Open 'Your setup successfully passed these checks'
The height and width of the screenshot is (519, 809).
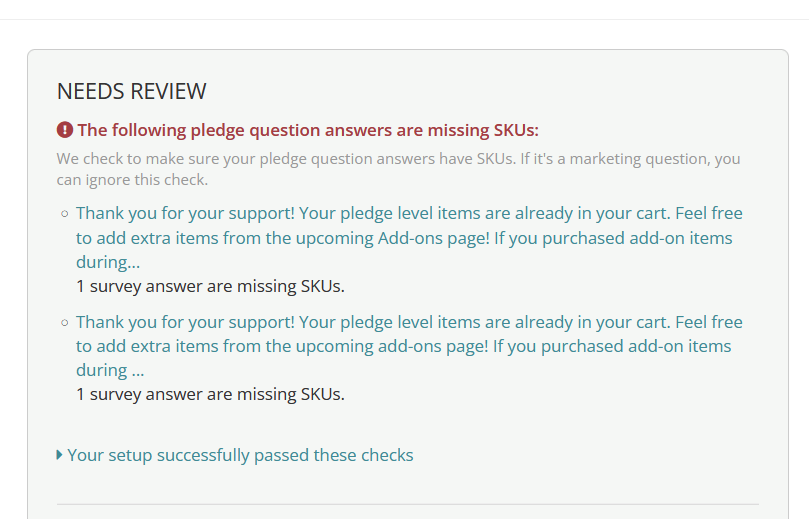point(240,455)
